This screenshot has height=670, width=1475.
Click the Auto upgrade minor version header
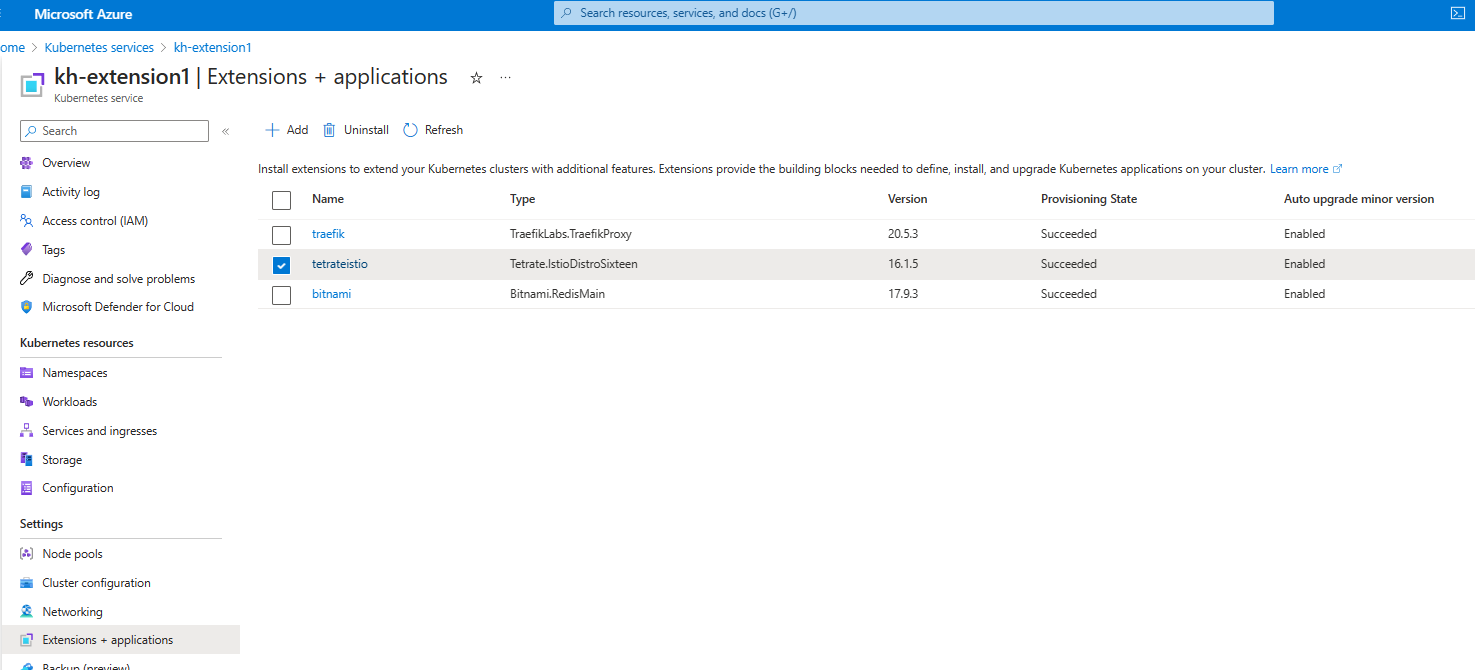pyautogui.click(x=1359, y=199)
